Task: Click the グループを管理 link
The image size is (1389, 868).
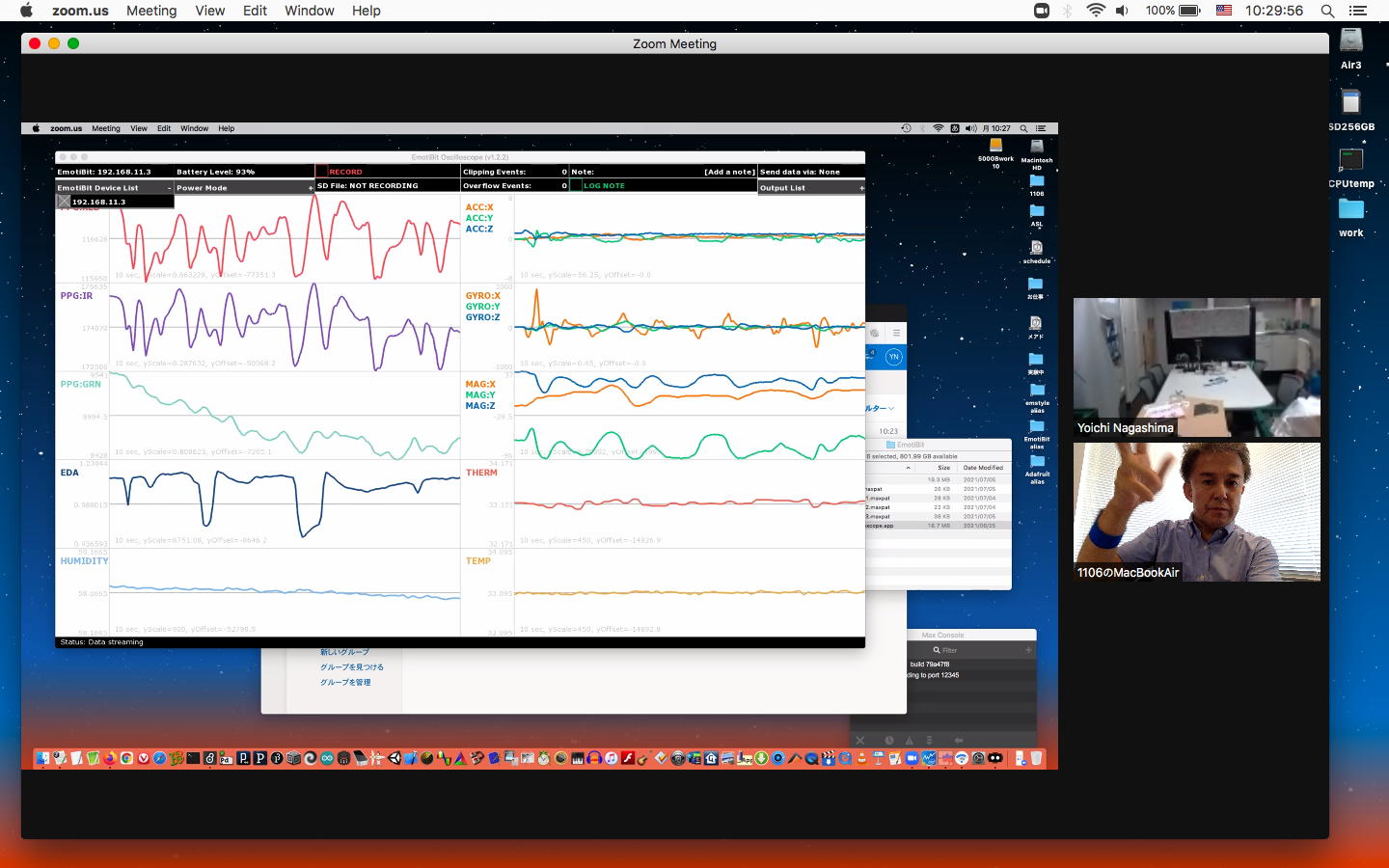Action: coord(345,683)
